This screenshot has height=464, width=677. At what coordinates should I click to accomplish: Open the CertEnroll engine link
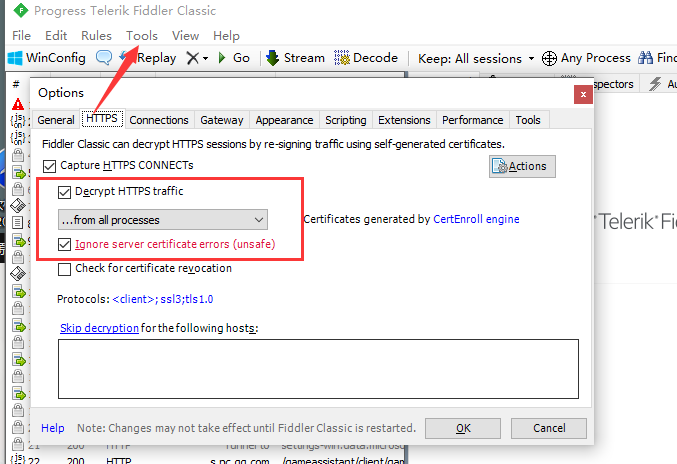(x=476, y=219)
